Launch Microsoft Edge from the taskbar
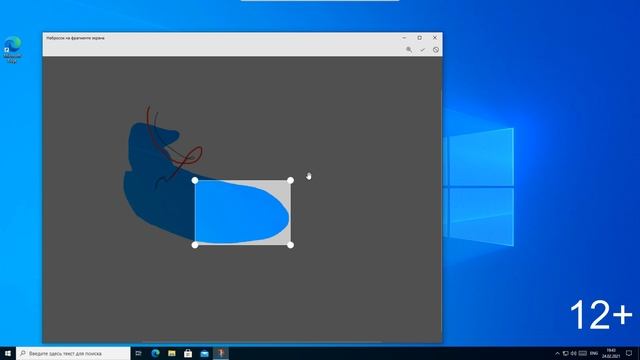 [x=155, y=353]
